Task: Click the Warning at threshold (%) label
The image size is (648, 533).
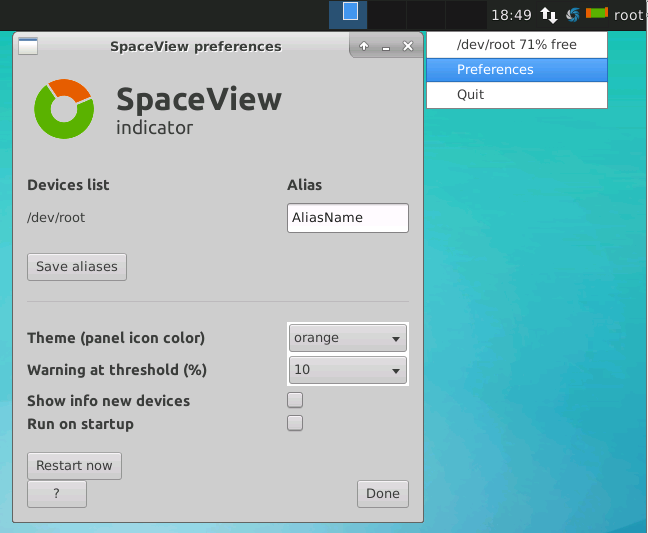Action: point(117,370)
